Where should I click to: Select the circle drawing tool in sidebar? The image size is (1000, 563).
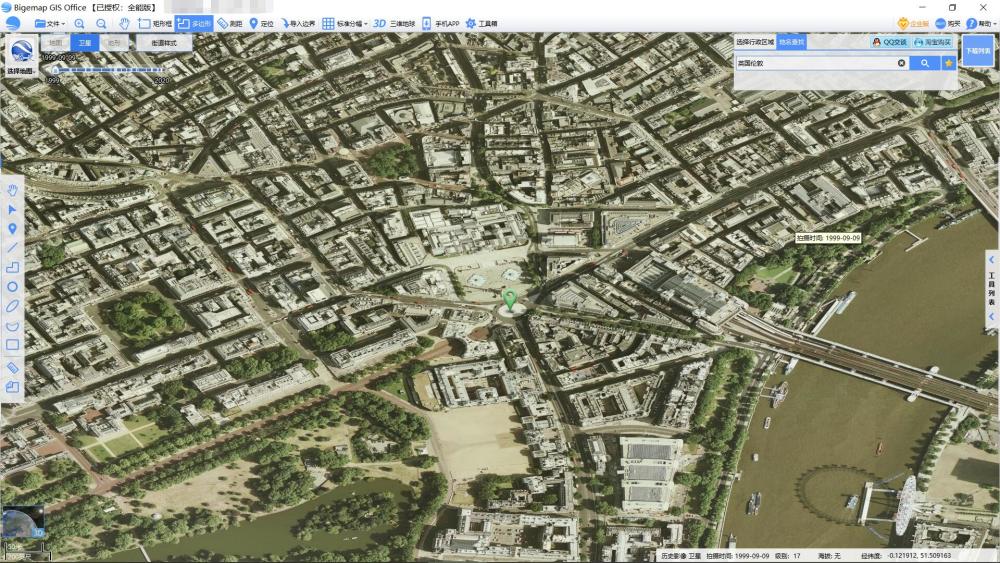coord(12,287)
